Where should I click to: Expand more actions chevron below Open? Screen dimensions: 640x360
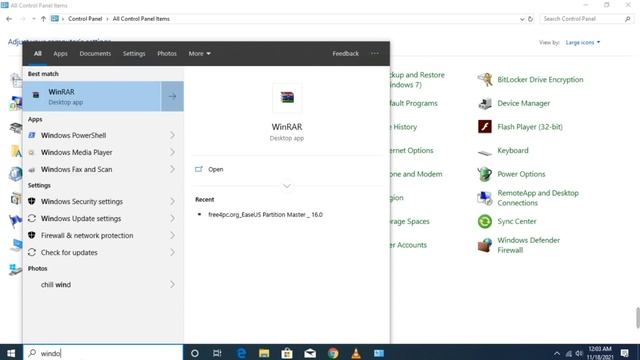pyautogui.click(x=287, y=186)
